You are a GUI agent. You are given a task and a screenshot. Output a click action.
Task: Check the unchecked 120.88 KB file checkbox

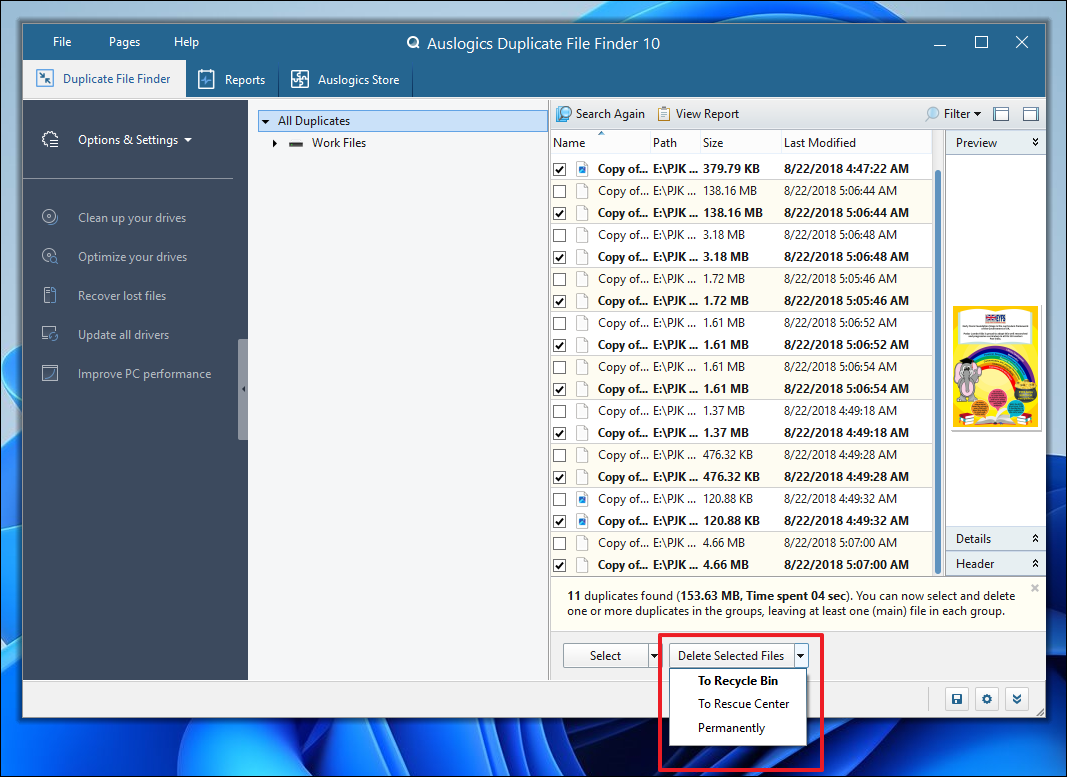click(x=559, y=499)
